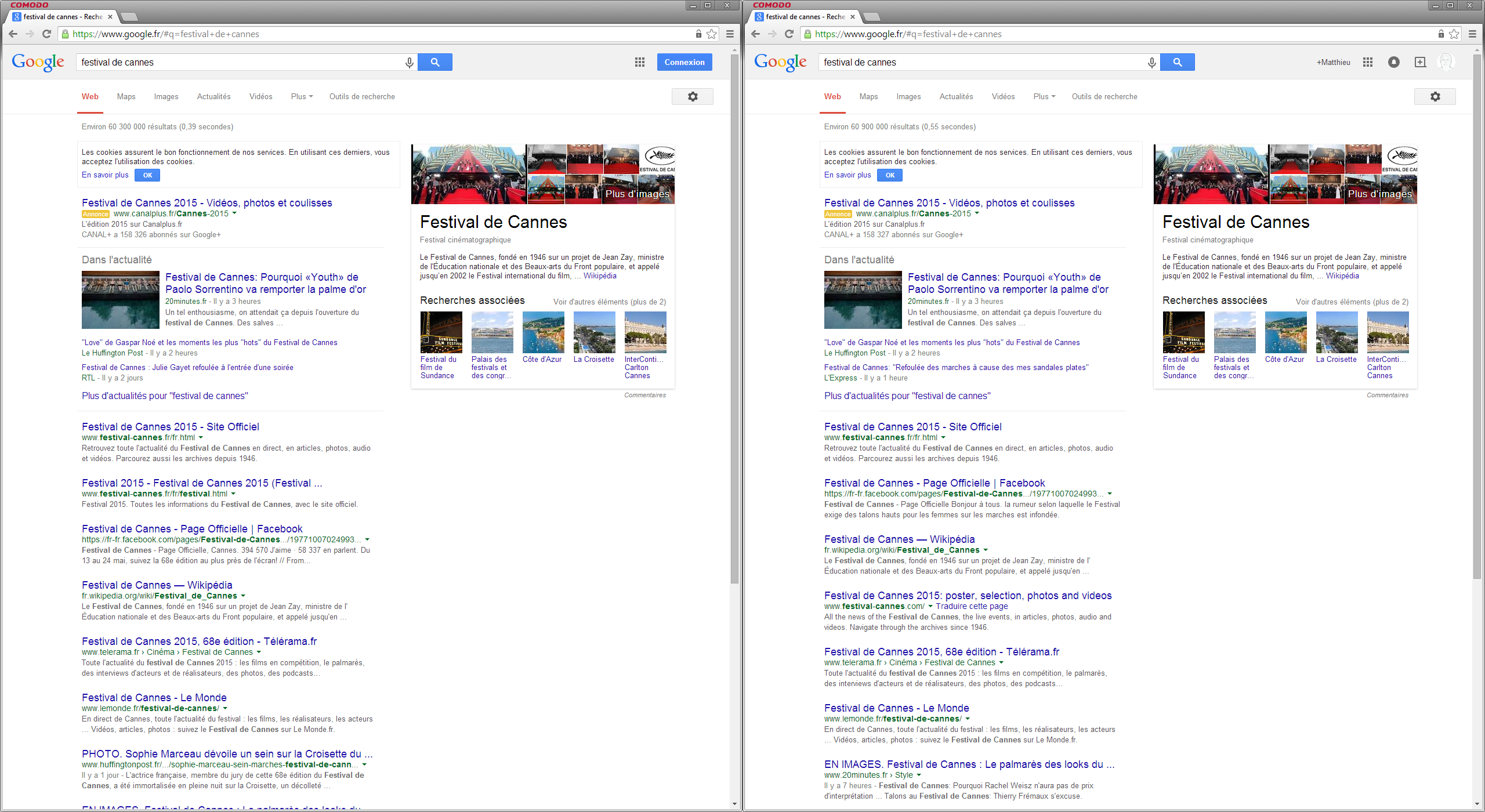Close the festival de cannes tab in right window
This screenshot has height=812, width=1485.
tap(853, 17)
